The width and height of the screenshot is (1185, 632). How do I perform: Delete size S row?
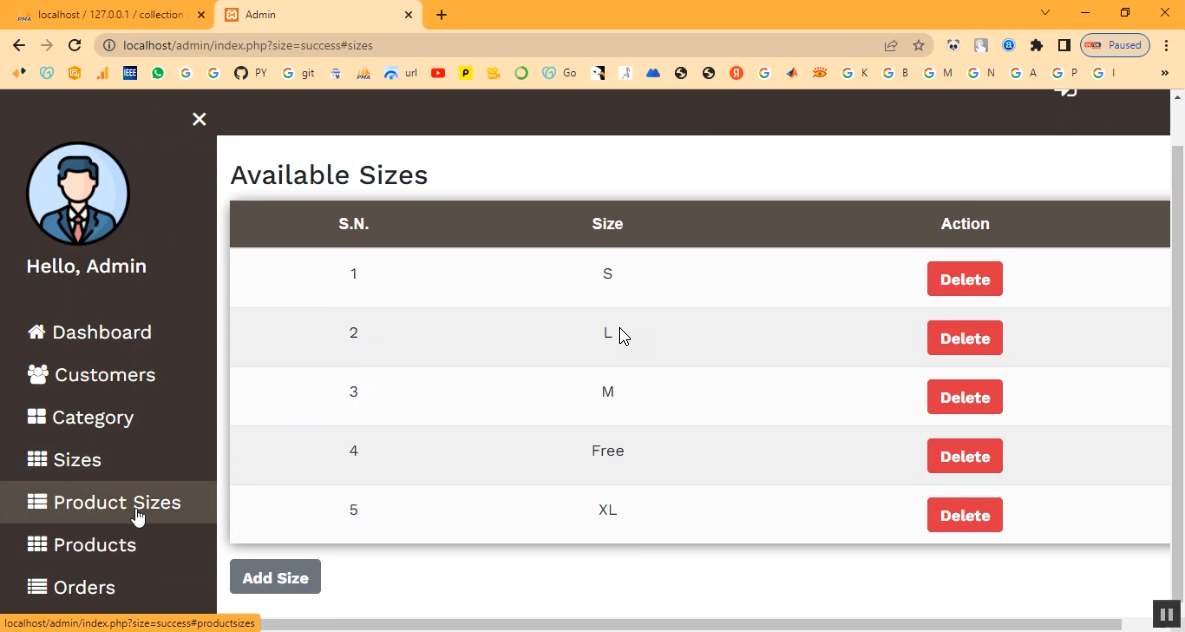click(x=964, y=280)
